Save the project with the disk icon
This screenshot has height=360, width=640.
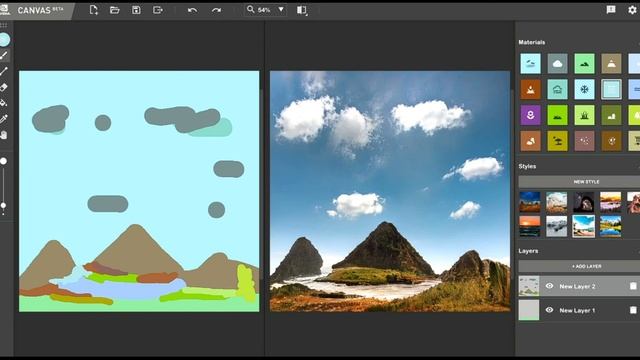[x=136, y=10]
